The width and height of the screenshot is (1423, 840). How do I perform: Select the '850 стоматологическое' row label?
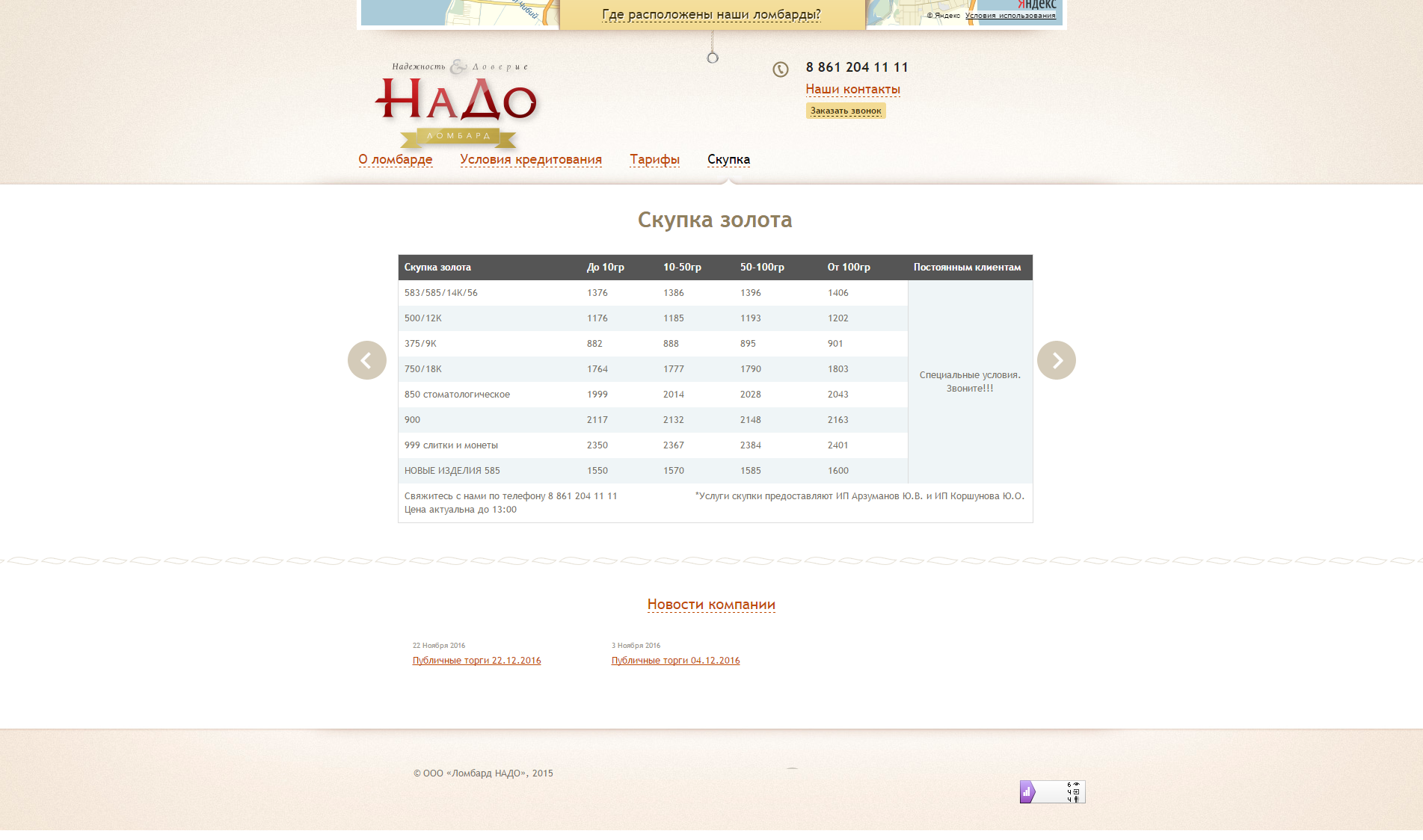[x=458, y=395]
